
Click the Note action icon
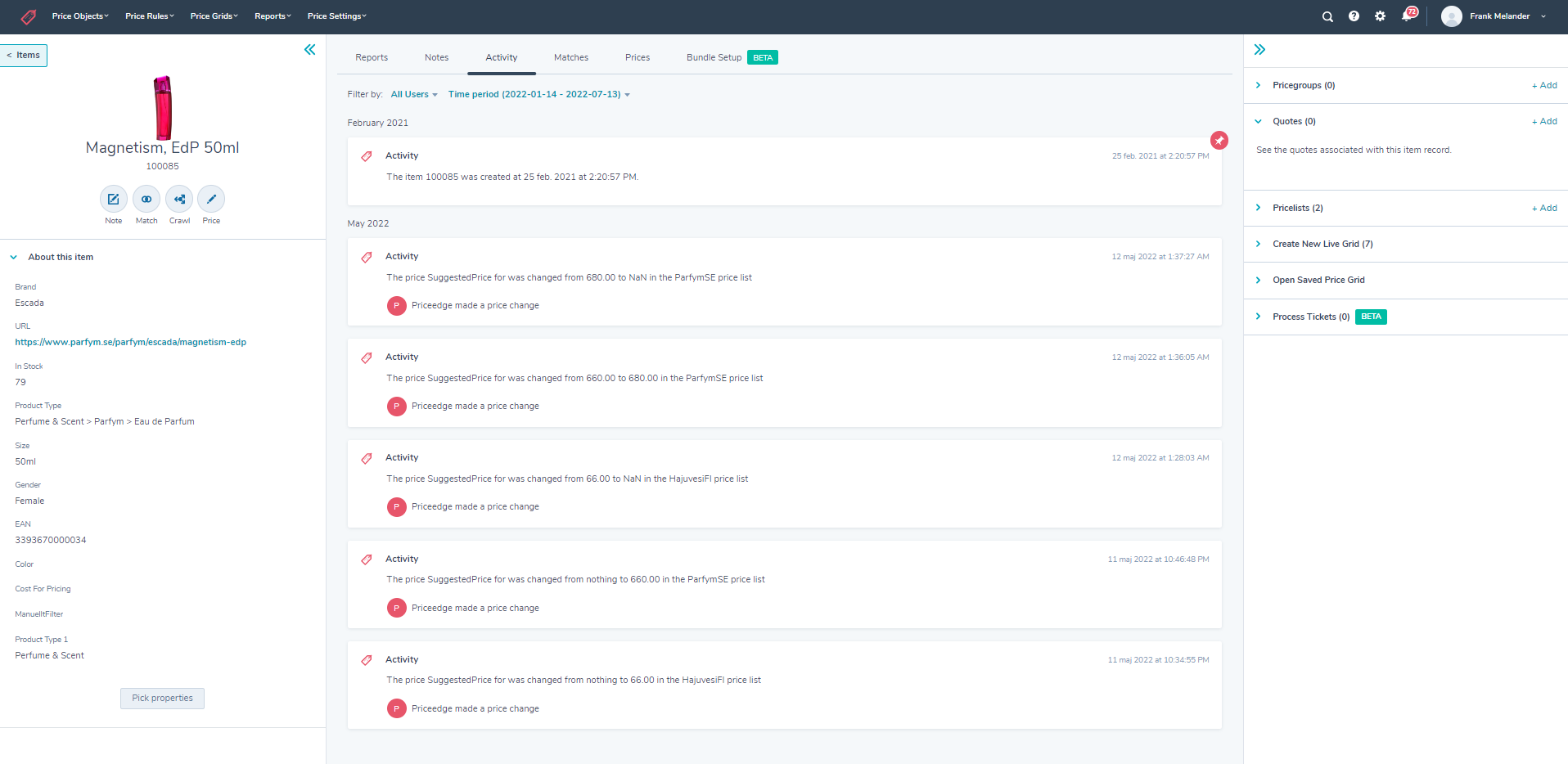(x=114, y=199)
